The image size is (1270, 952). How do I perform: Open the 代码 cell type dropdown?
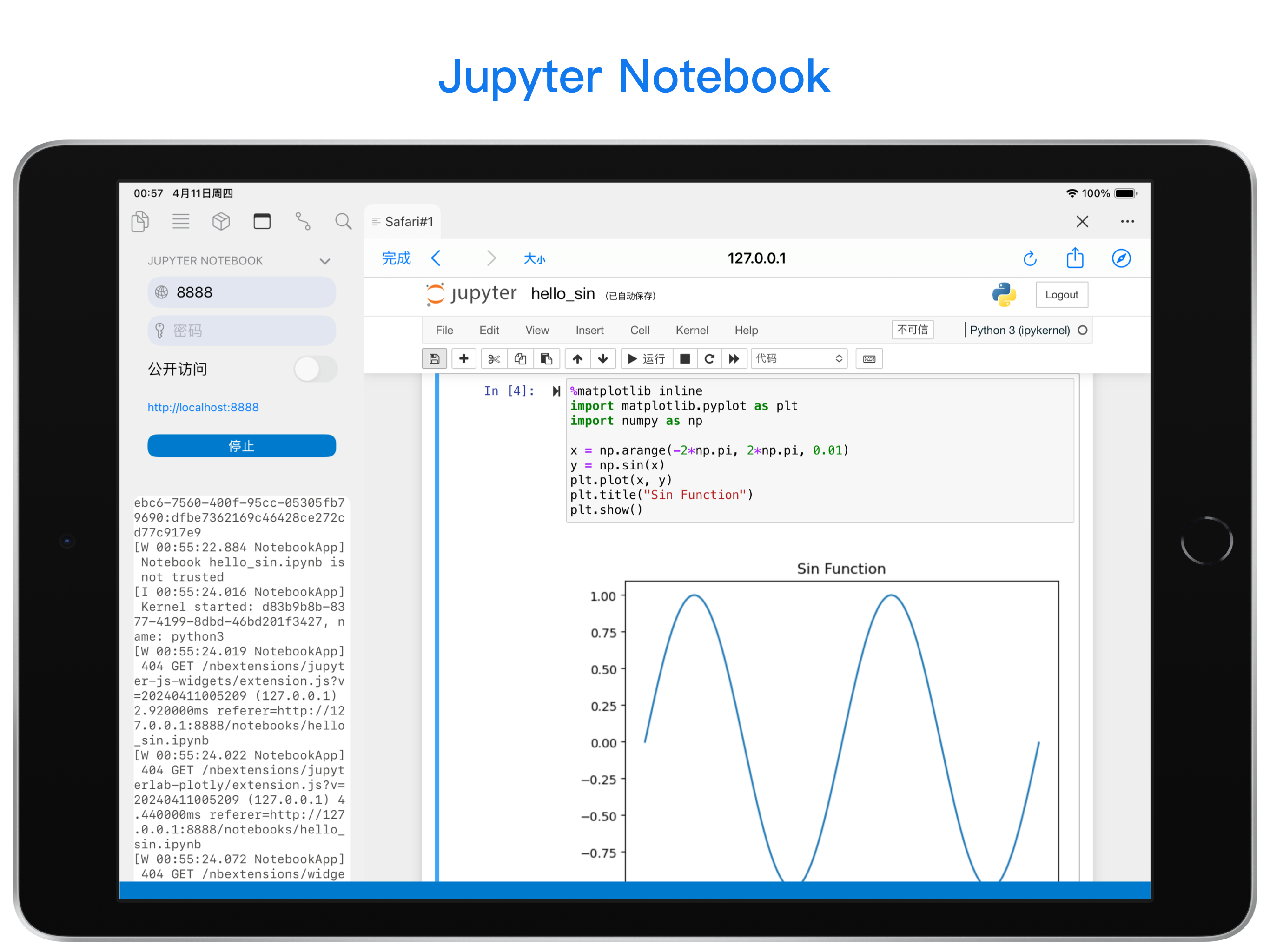[x=799, y=359]
